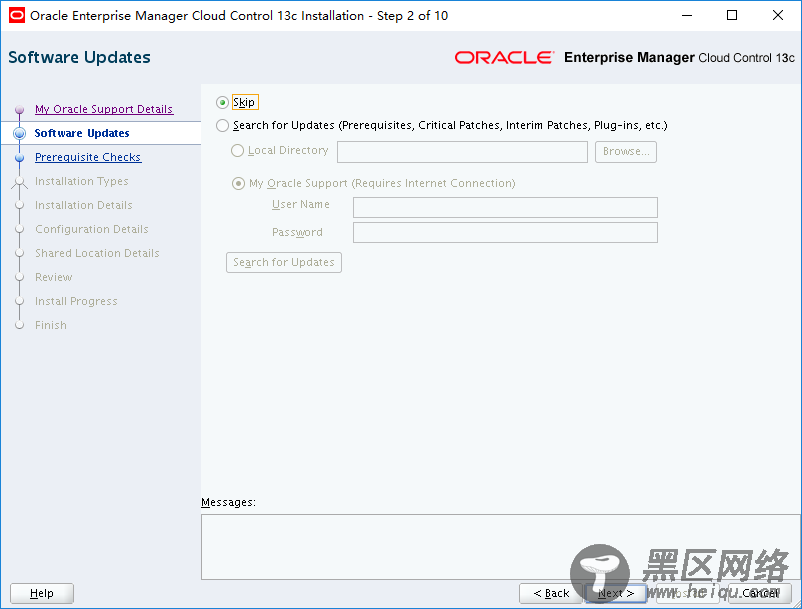802x609 pixels.
Task: Click the Local Directory path field
Action: click(462, 152)
